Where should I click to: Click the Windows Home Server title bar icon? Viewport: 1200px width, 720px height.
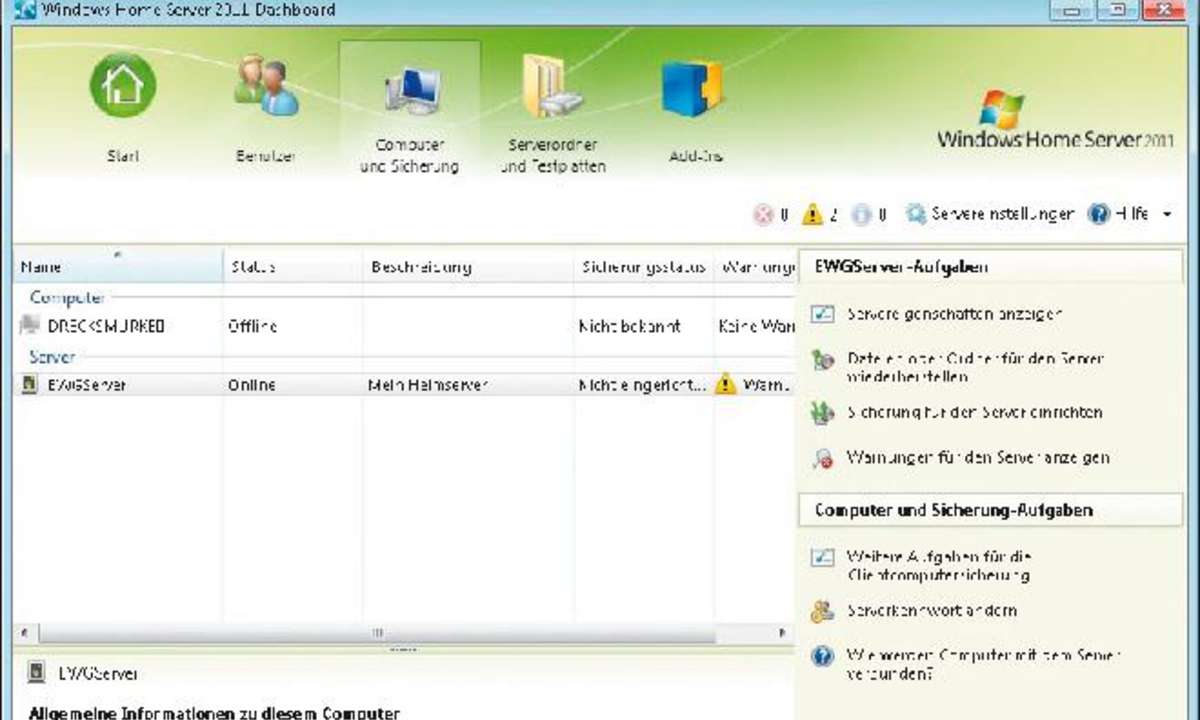[x=24, y=10]
